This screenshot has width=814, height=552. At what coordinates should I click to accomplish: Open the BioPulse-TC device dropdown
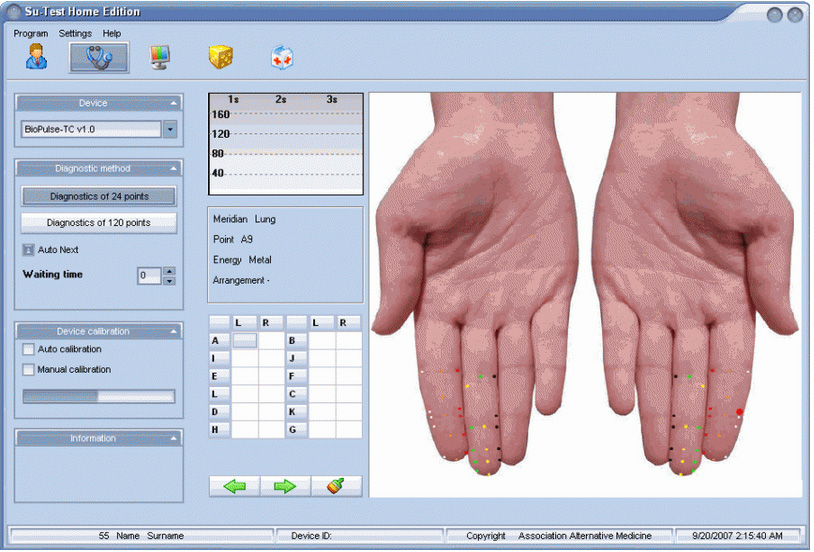click(x=170, y=129)
